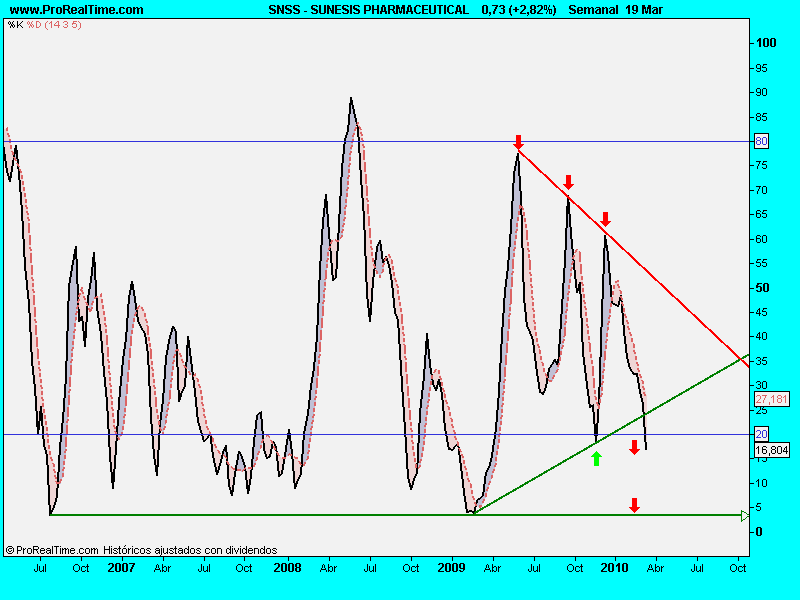Click the 19 Mar date label
The image size is (800, 600).
coord(644,10)
